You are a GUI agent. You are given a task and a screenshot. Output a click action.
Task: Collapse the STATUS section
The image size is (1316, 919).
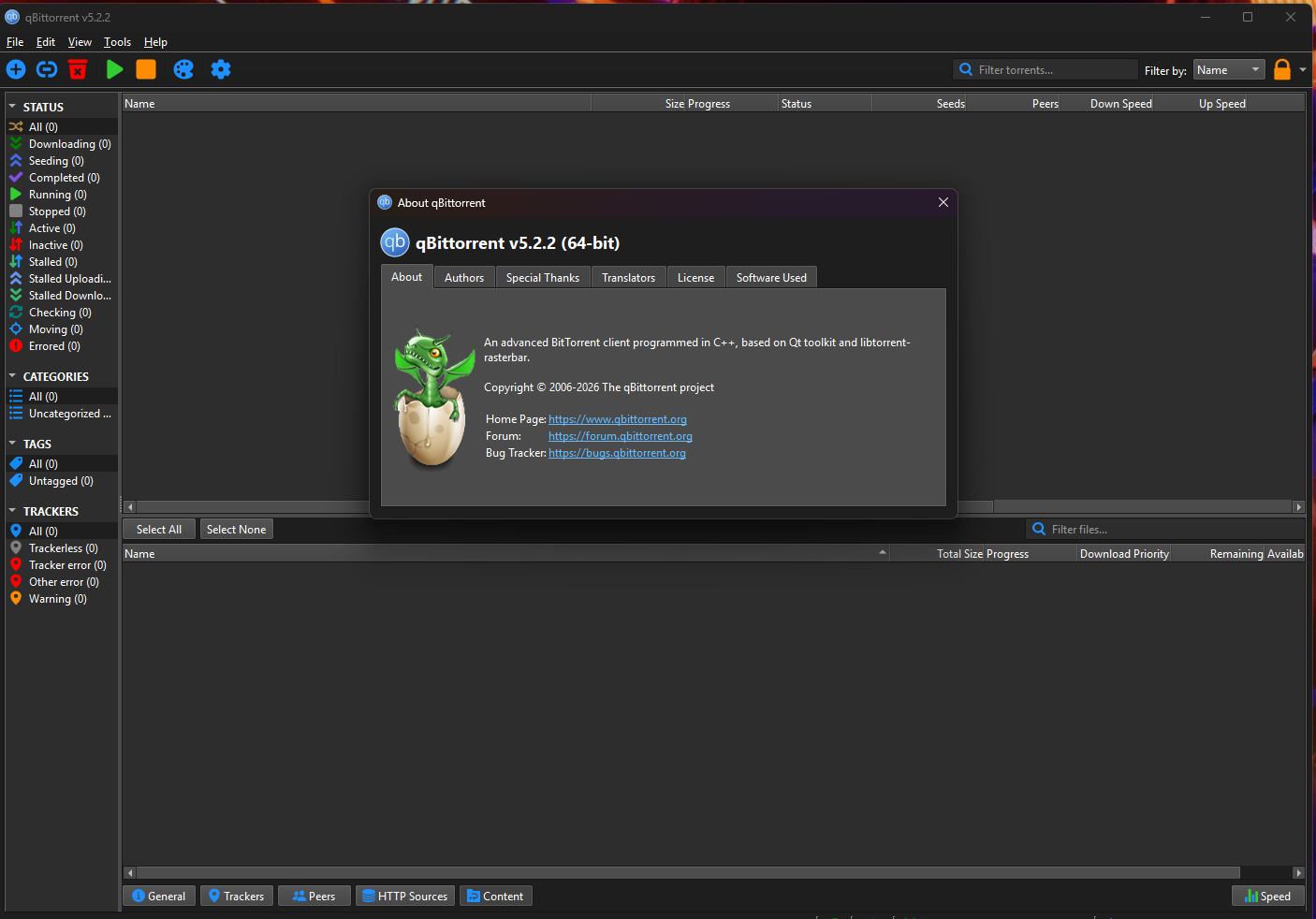tap(13, 107)
